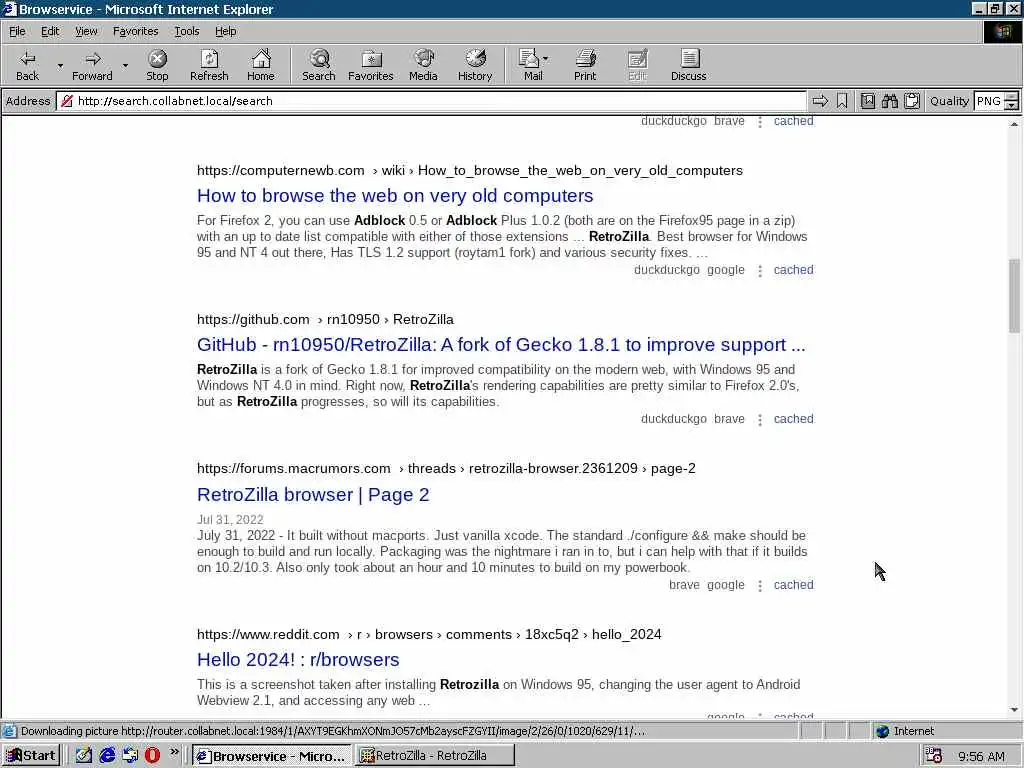Open the Tools menu
The width and height of the screenshot is (1024, 768).
click(x=186, y=31)
